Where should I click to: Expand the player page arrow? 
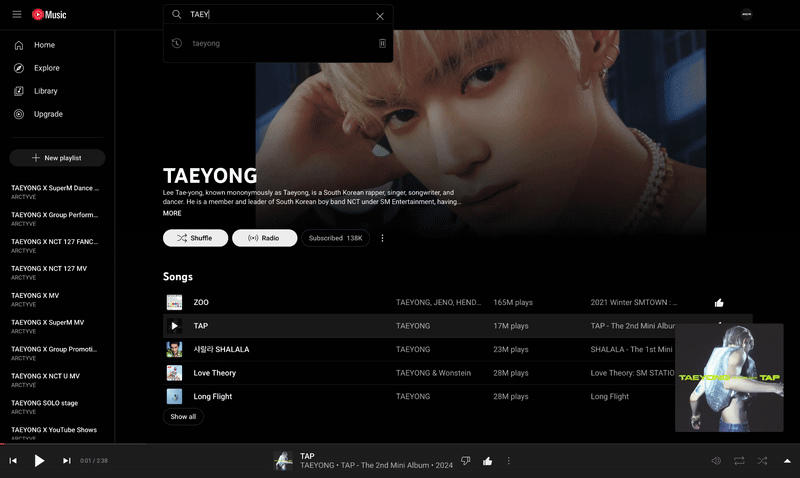pyautogui.click(x=786, y=461)
